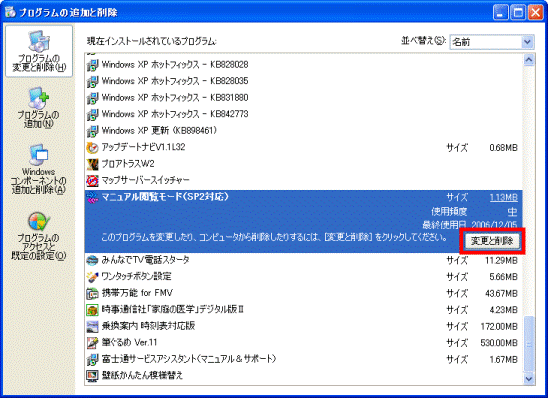Open the 並べ替え sort dropdown
Image resolution: width=548 pixels, height=398 pixels.
(492, 42)
